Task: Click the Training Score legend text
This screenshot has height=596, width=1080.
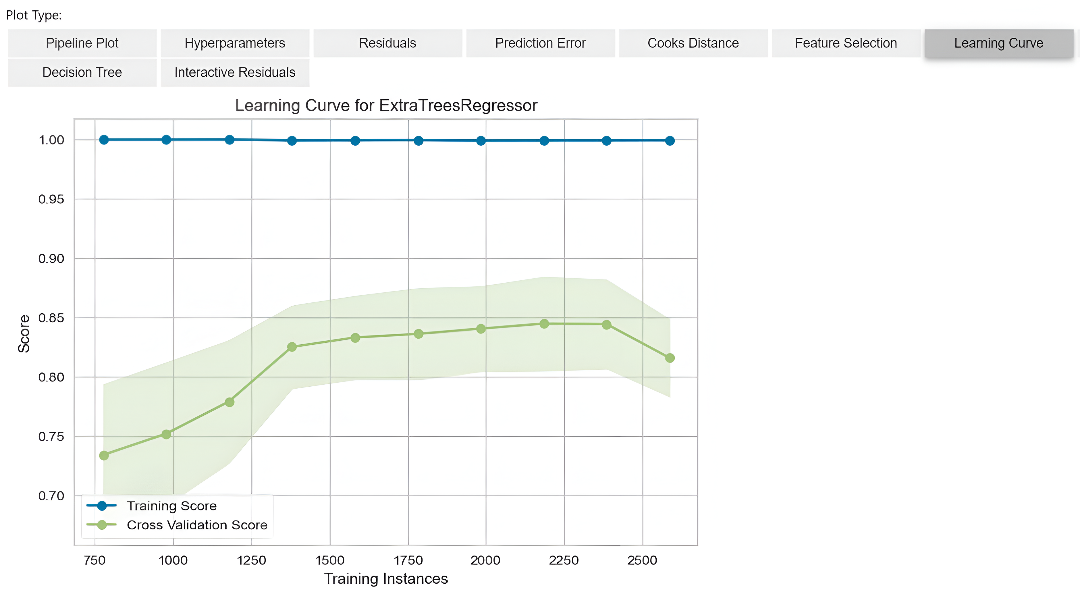Action: [x=171, y=506]
